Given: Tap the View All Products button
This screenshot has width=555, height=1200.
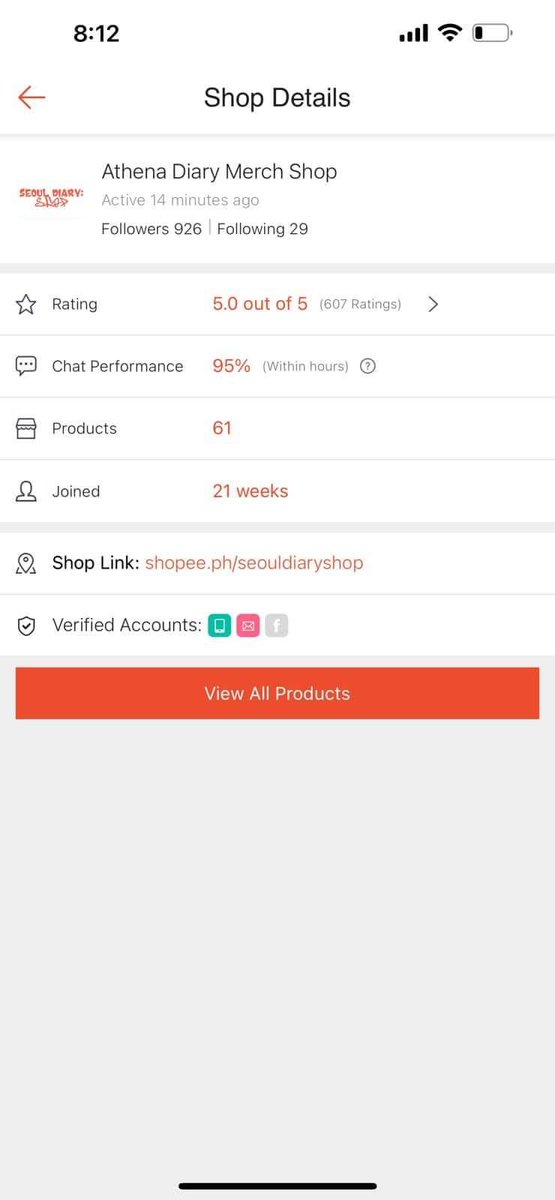Looking at the screenshot, I should point(277,693).
